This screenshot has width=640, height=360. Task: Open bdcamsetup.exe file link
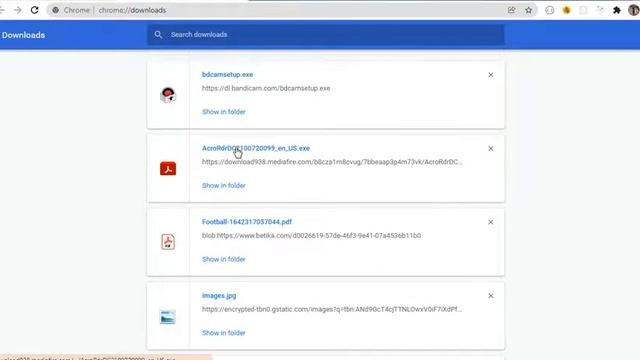click(227, 74)
